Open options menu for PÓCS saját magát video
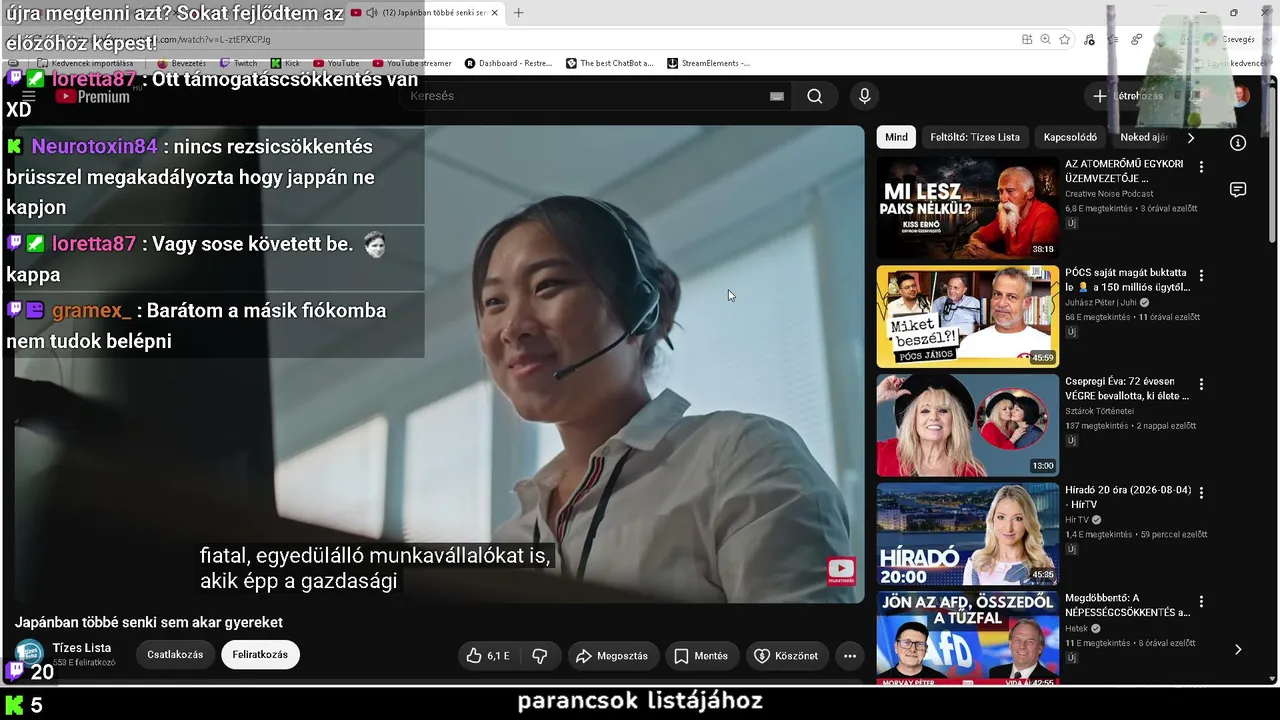This screenshot has width=1280, height=720. tap(1201, 275)
